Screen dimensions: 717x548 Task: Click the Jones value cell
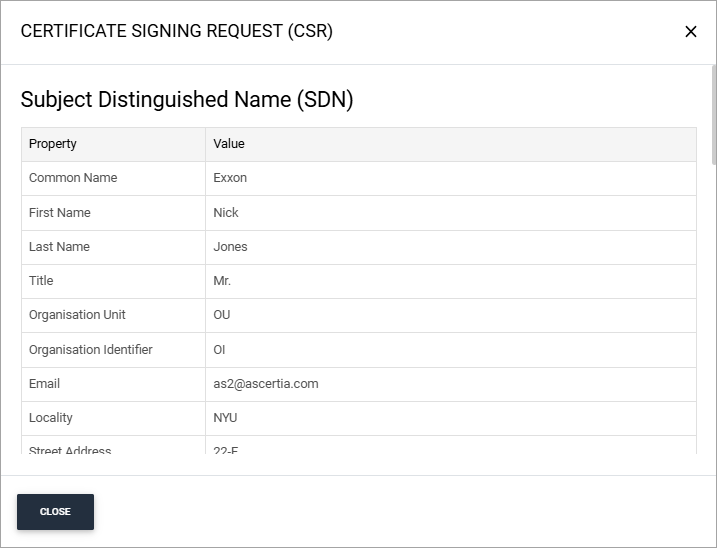click(x=230, y=247)
